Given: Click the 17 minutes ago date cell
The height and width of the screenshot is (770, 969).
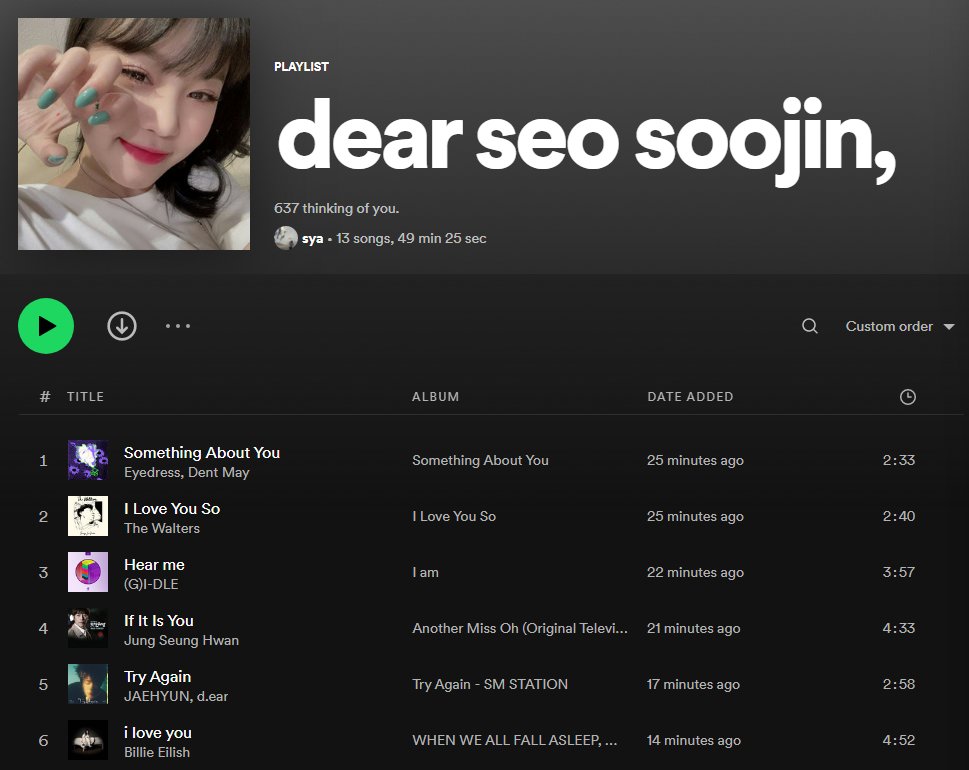Looking at the screenshot, I should coord(693,684).
